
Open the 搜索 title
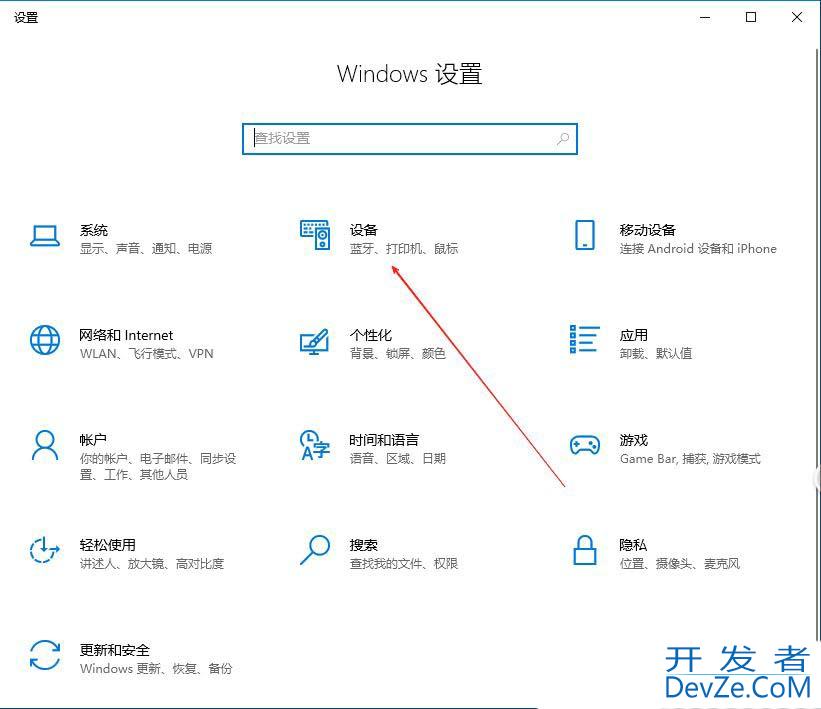[364, 545]
